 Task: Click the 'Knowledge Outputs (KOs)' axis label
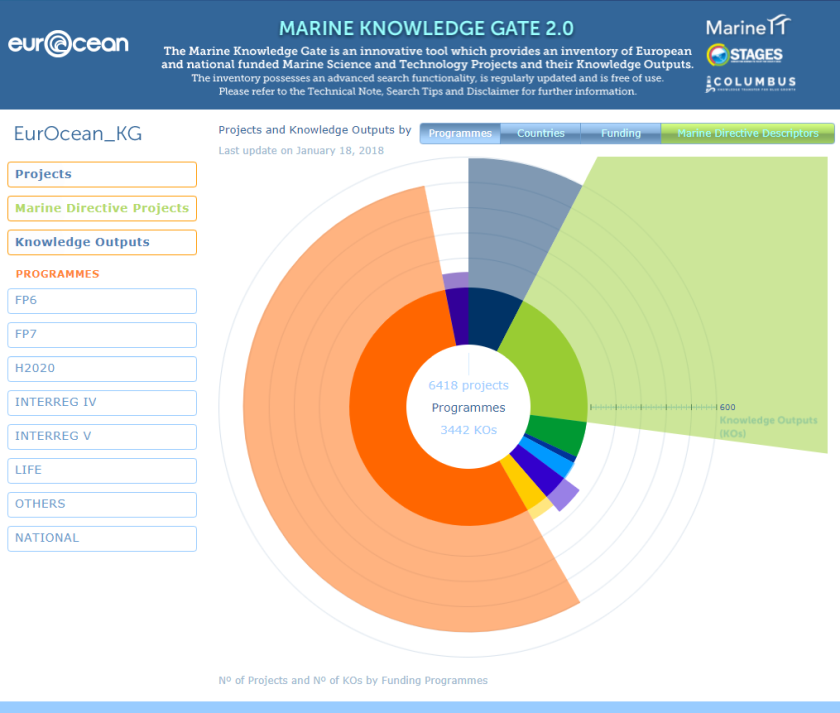tap(768, 426)
